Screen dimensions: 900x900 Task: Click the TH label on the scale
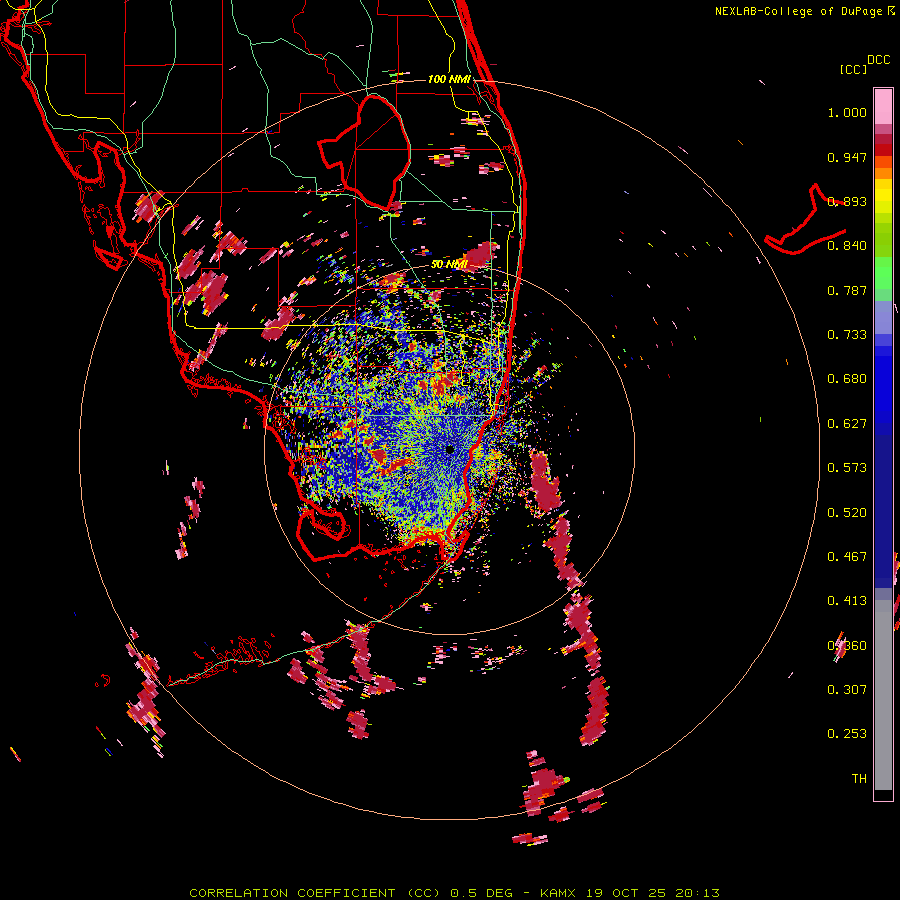tap(859, 779)
